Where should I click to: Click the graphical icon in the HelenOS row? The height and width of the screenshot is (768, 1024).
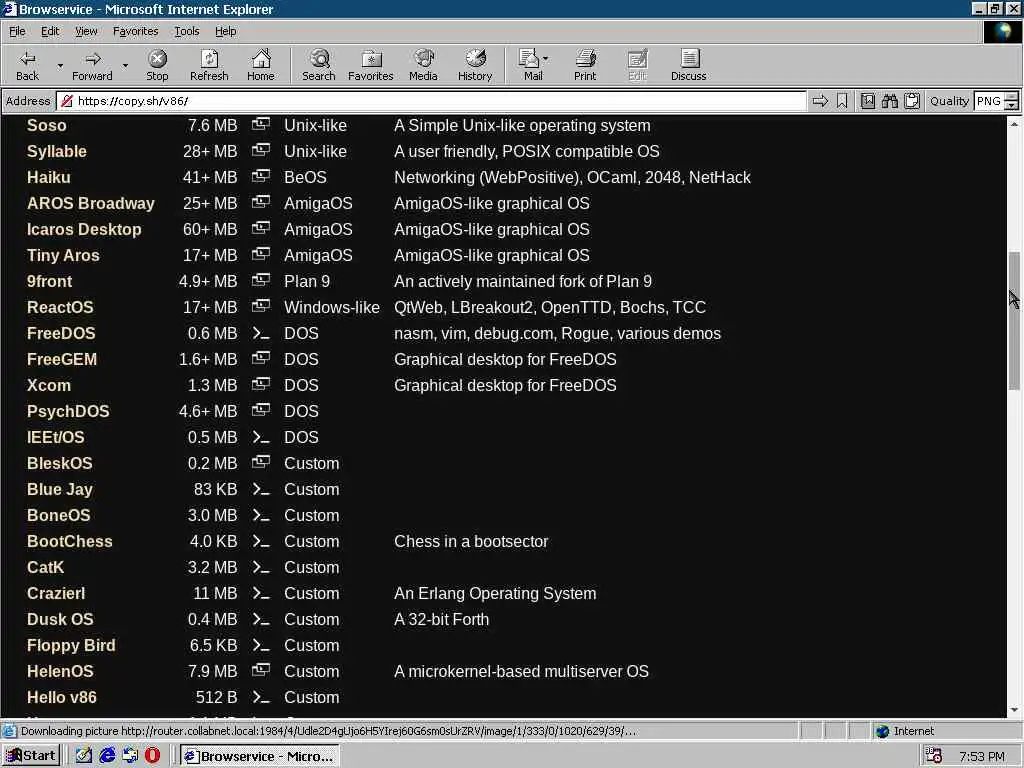coord(261,670)
